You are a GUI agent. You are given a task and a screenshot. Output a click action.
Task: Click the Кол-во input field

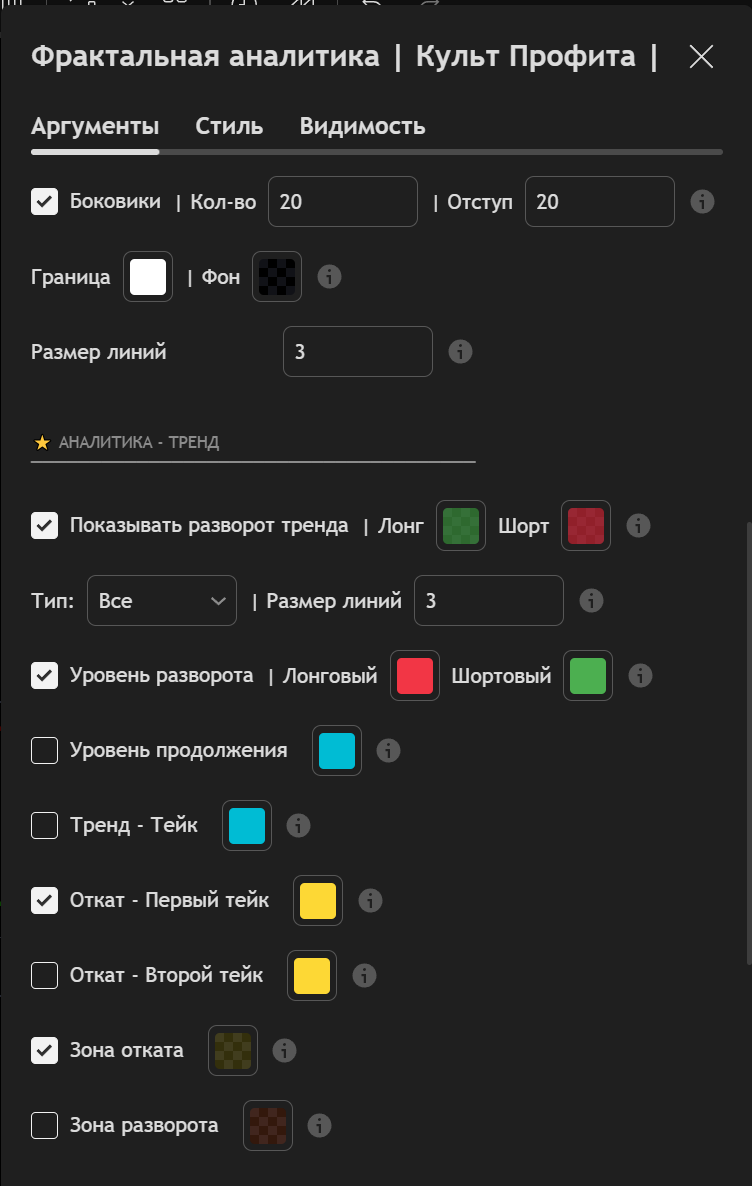(x=342, y=202)
